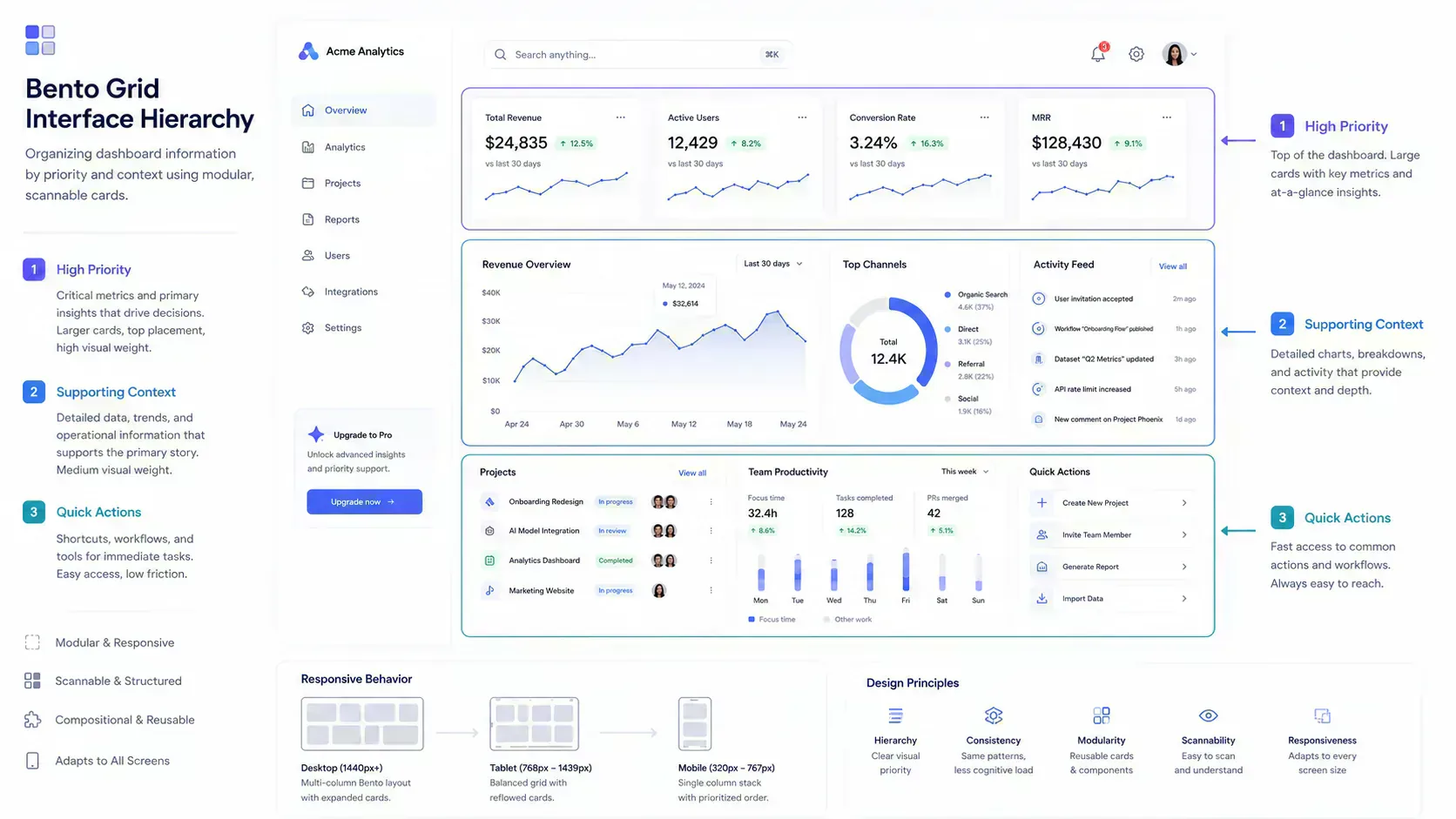Click the search magnifier icon
The width and height of the screenshot is (1456, 819).
(x=500, y=54)
